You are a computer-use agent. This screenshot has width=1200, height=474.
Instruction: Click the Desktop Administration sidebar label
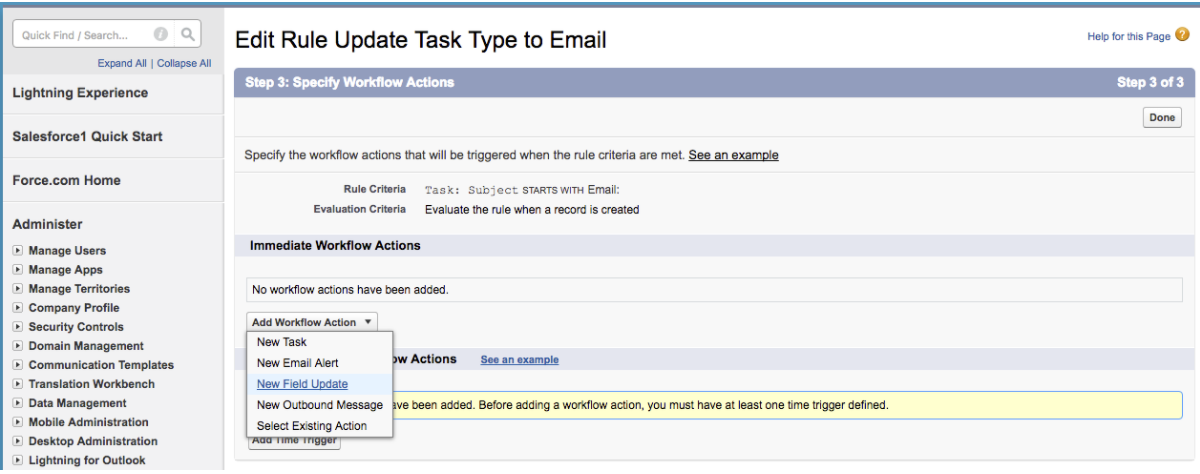[x=93, y=441]
